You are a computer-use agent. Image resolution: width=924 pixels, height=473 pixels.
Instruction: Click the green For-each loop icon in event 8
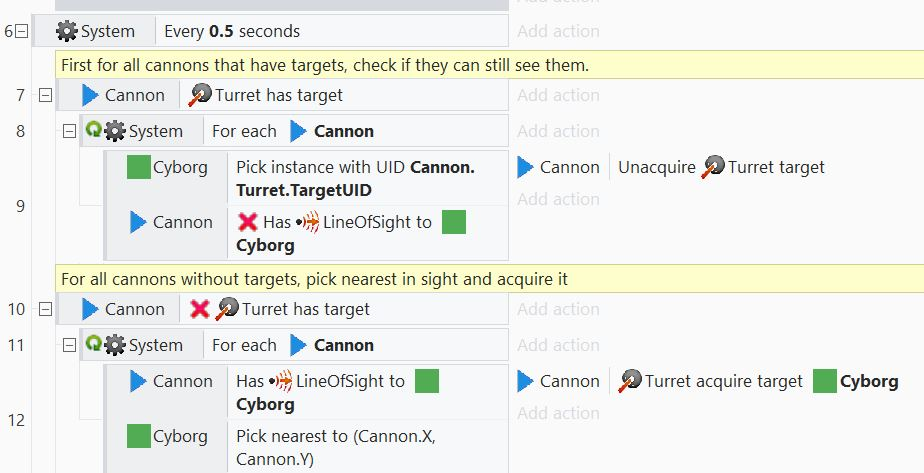(x=94, y=129)
